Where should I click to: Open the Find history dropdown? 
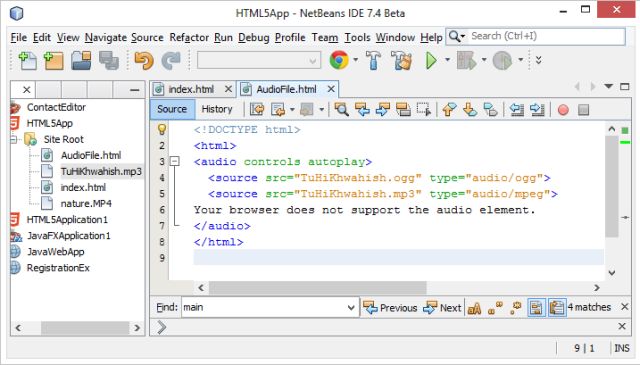351,308
